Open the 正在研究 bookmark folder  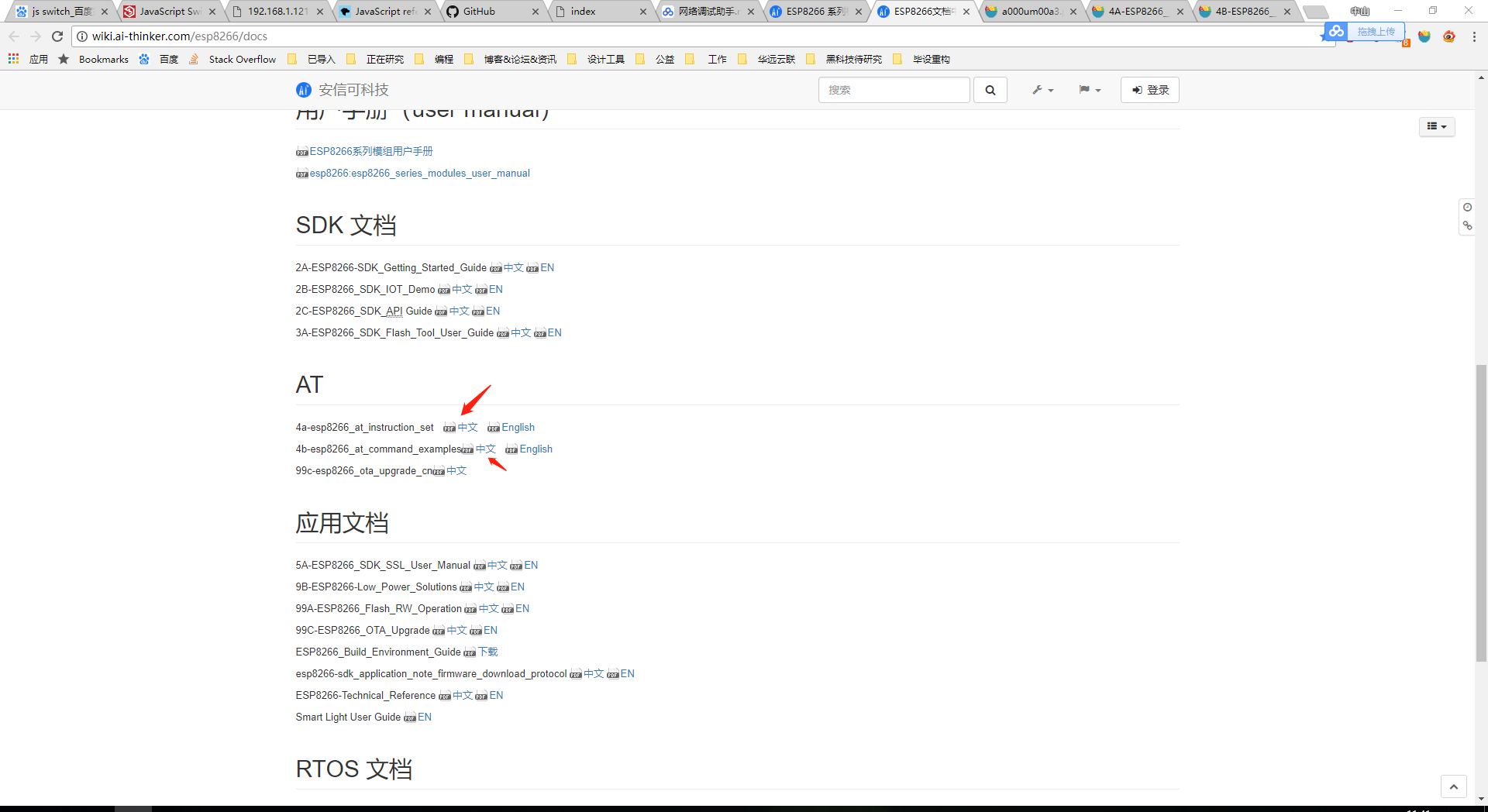point(376,59)
